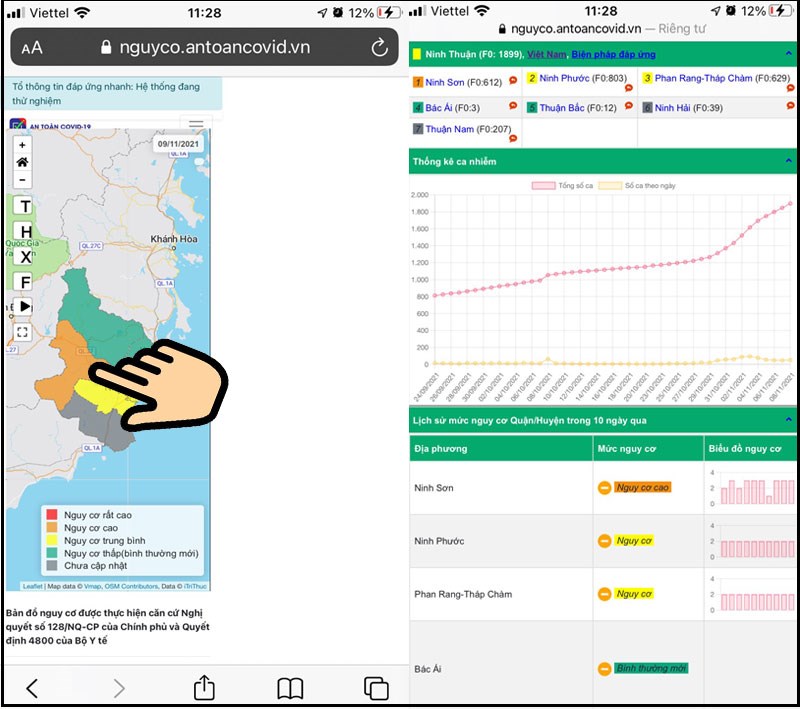800x709 pixels.
Task: Click the H map layer button
Action: 24,231
